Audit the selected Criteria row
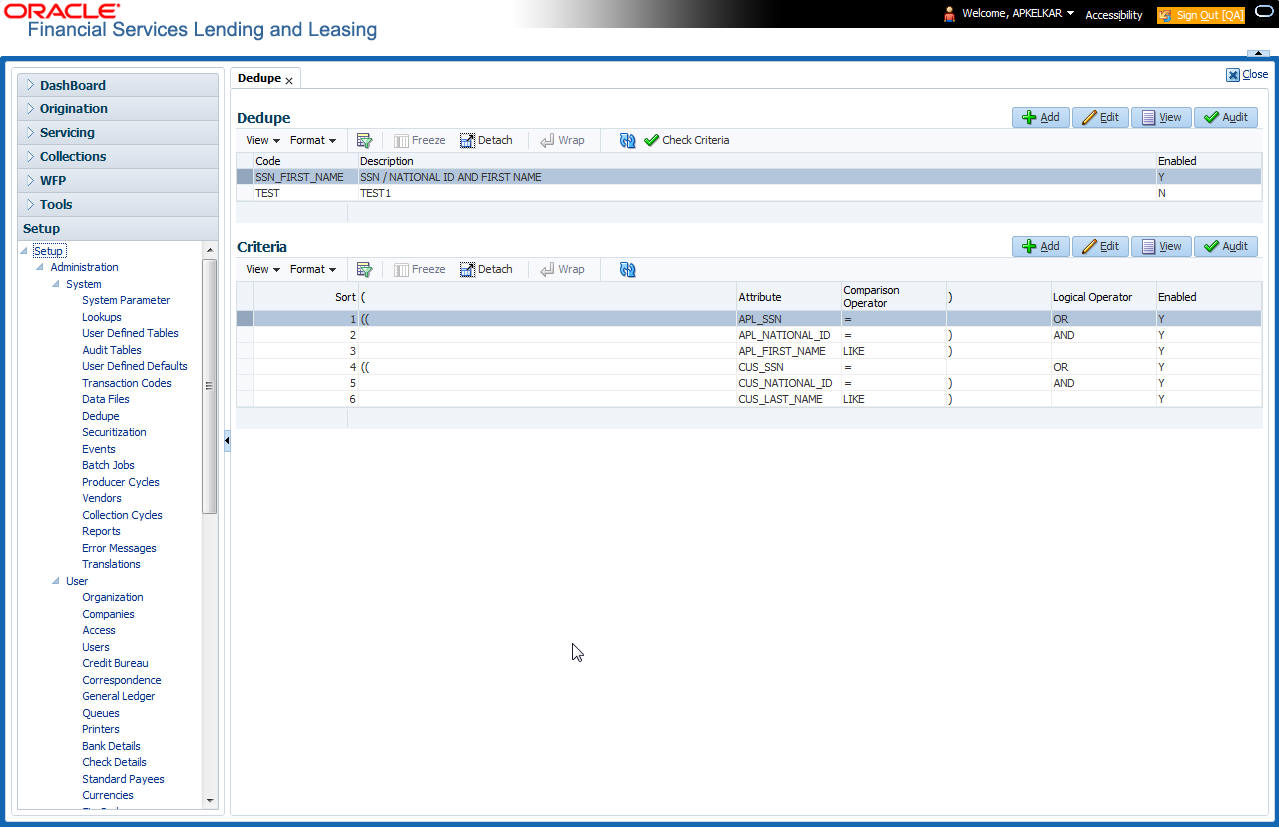This screenshot has height=828, width=1279. (1226, 247)
